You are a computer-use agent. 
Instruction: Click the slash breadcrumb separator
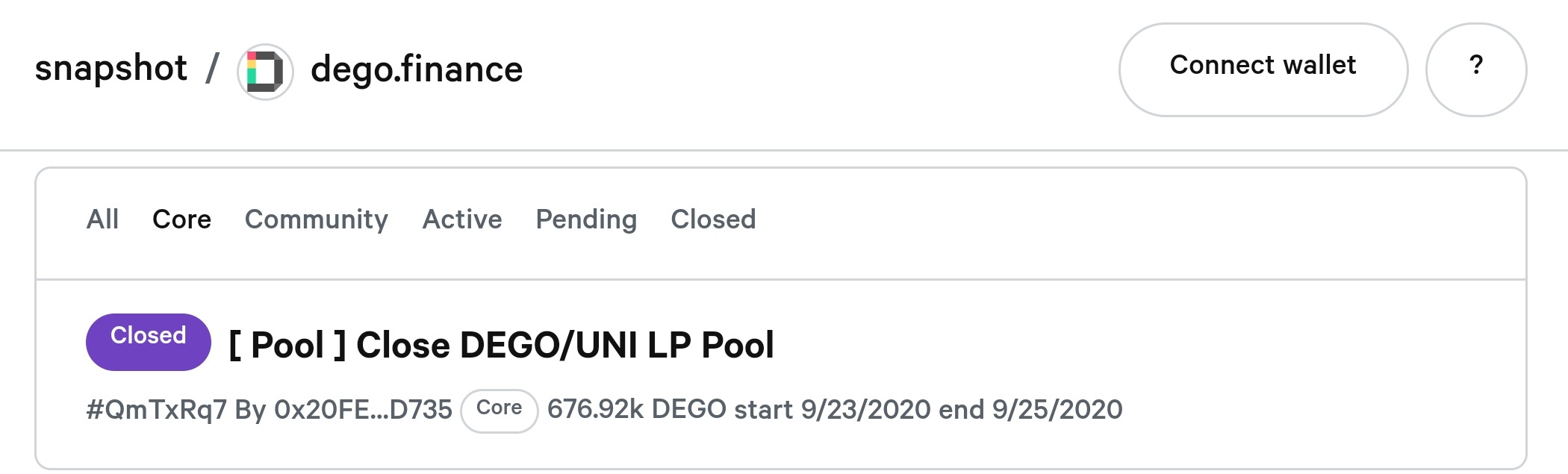(213, 69)
